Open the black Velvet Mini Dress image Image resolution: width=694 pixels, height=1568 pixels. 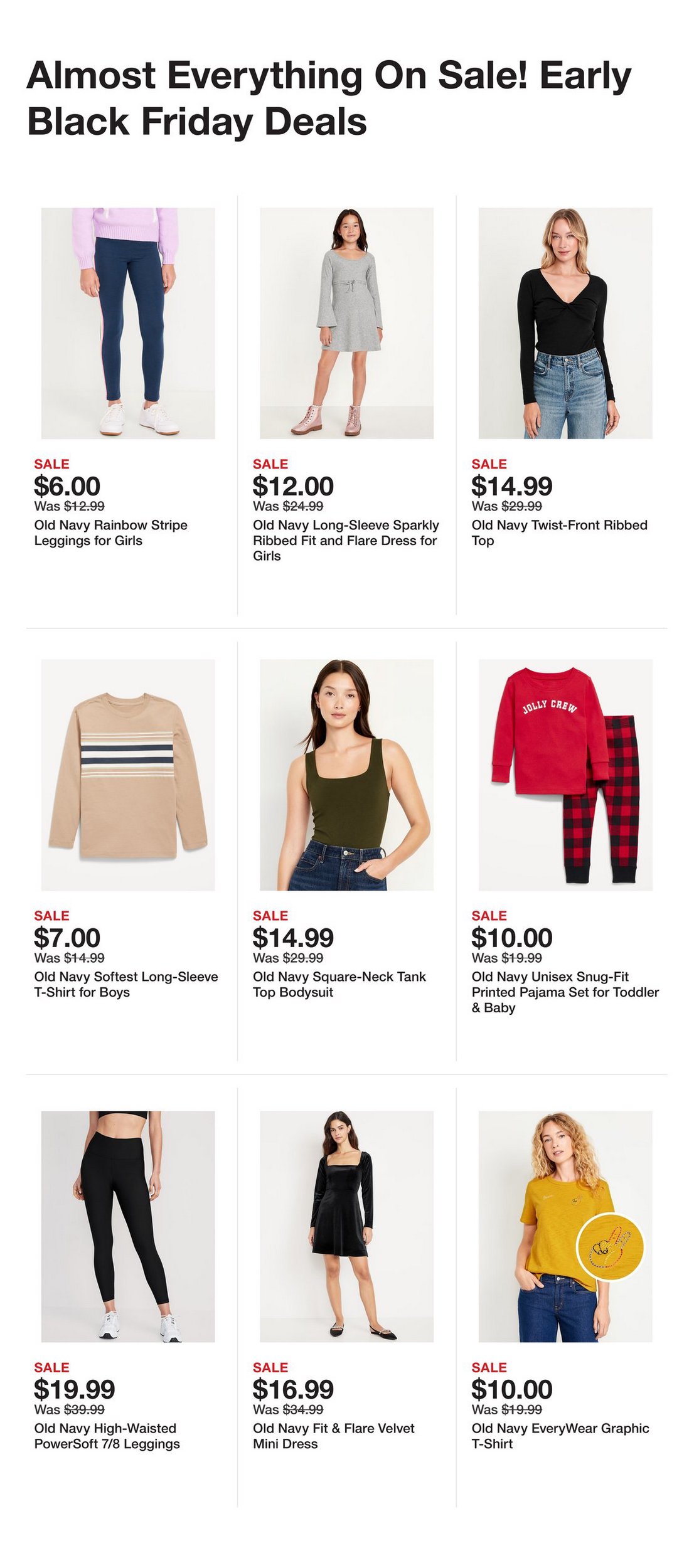point(346,1227)
